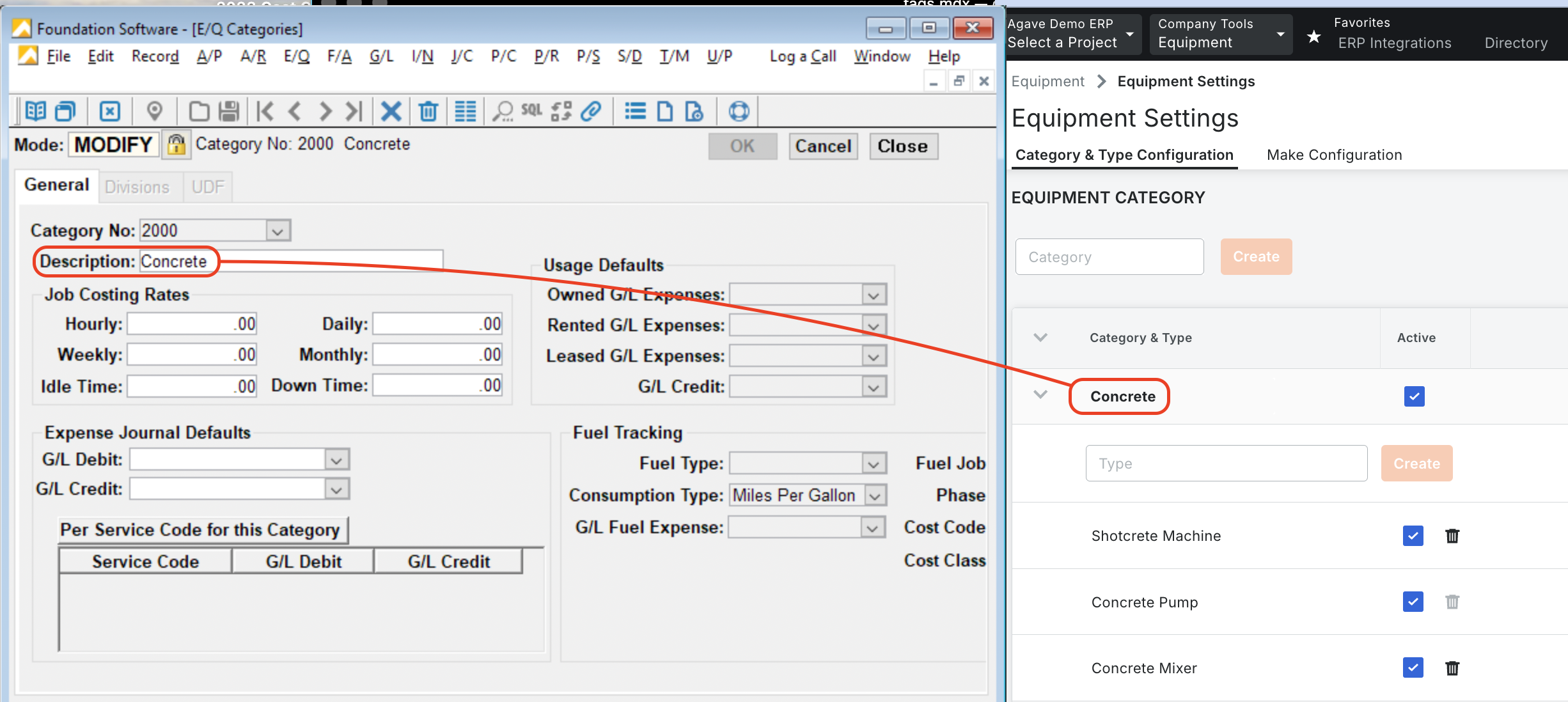Viewport: 1568px width, 702px height.
Task: Click the blue grid list-view toolbar icon
Action: [x=465, y=111]
